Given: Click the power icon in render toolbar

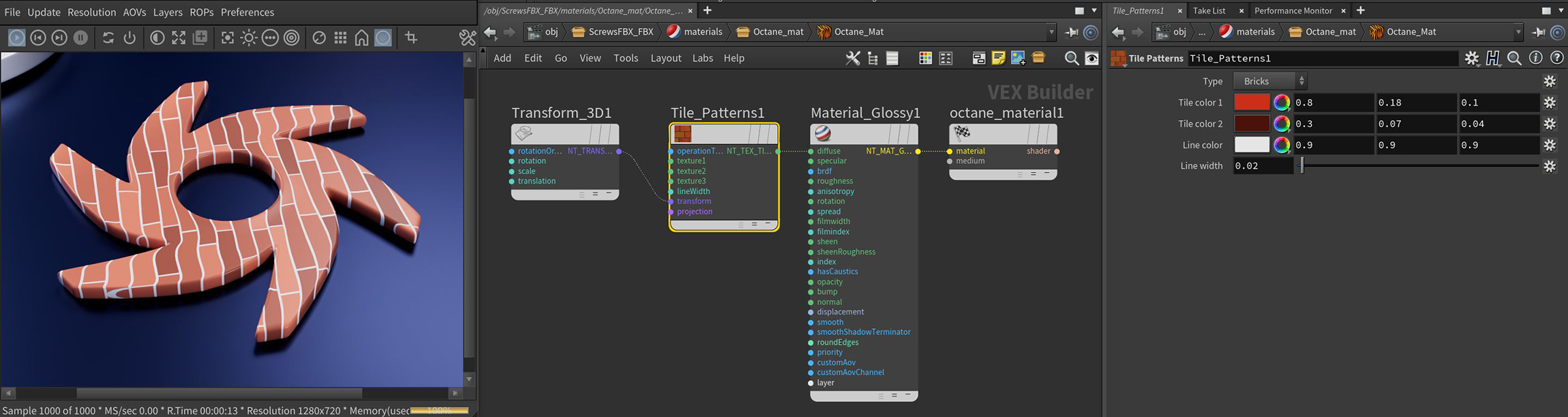Looking at the screenshot, I should click(x=130, y=38).
